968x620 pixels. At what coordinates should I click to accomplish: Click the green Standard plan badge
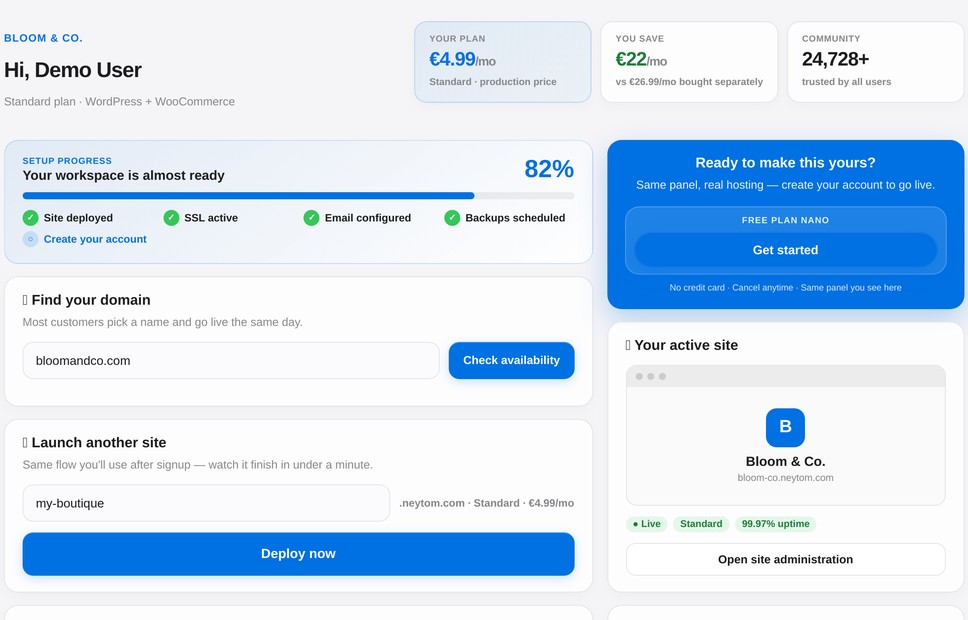click(x=701, y=524)
